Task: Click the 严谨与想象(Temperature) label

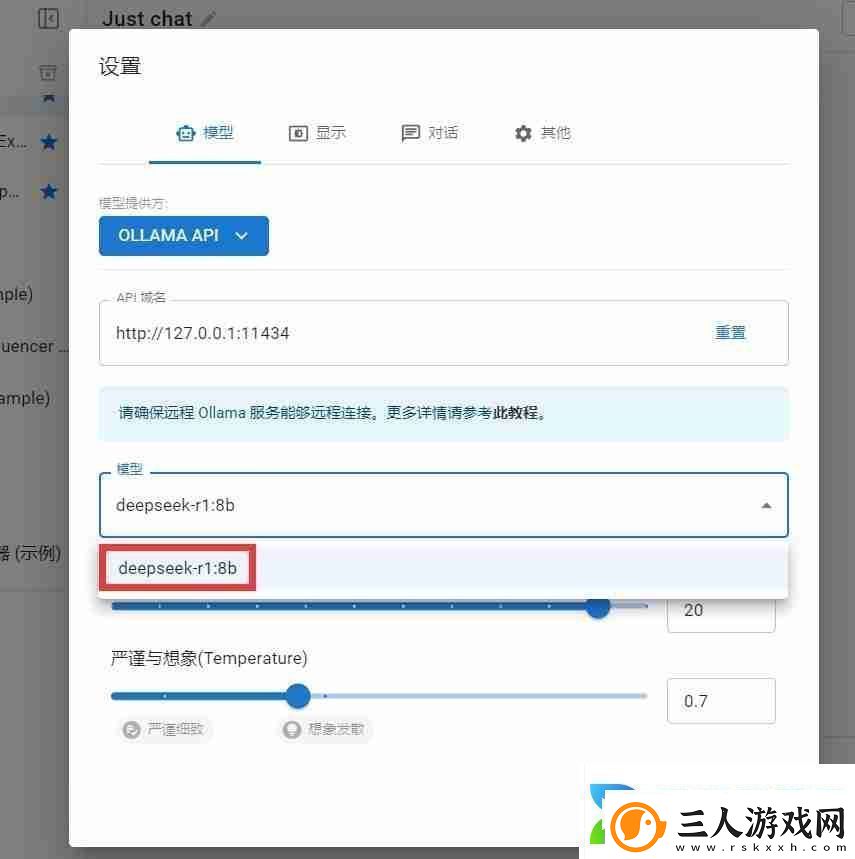Action: pos(209,658)
